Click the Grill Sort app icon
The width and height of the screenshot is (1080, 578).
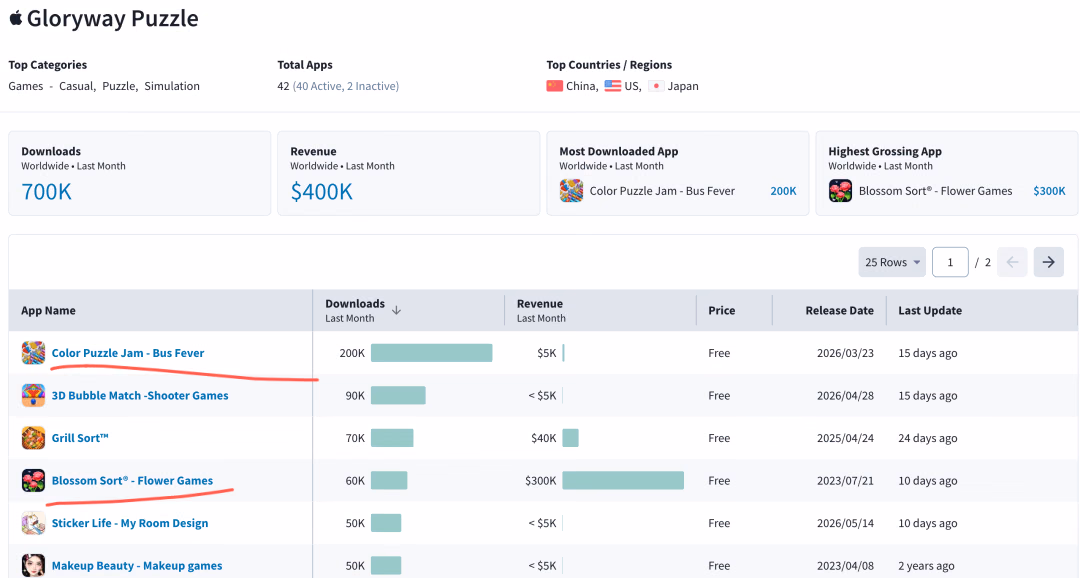tap(33, 438)
